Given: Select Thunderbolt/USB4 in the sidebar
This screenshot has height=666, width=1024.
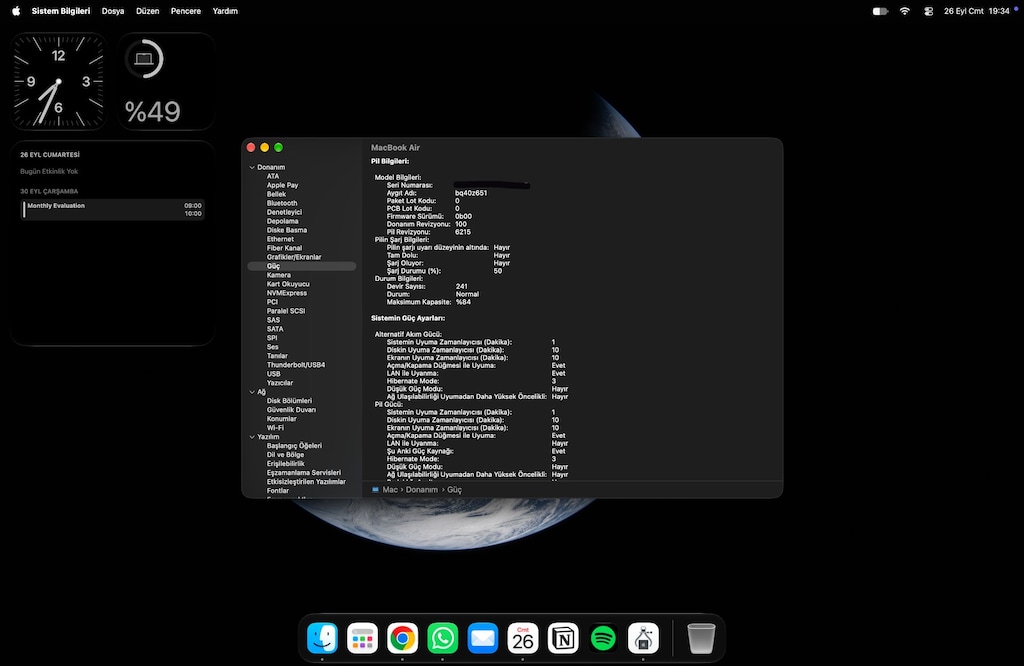Looking at the screenshot, I should (296, 365).
